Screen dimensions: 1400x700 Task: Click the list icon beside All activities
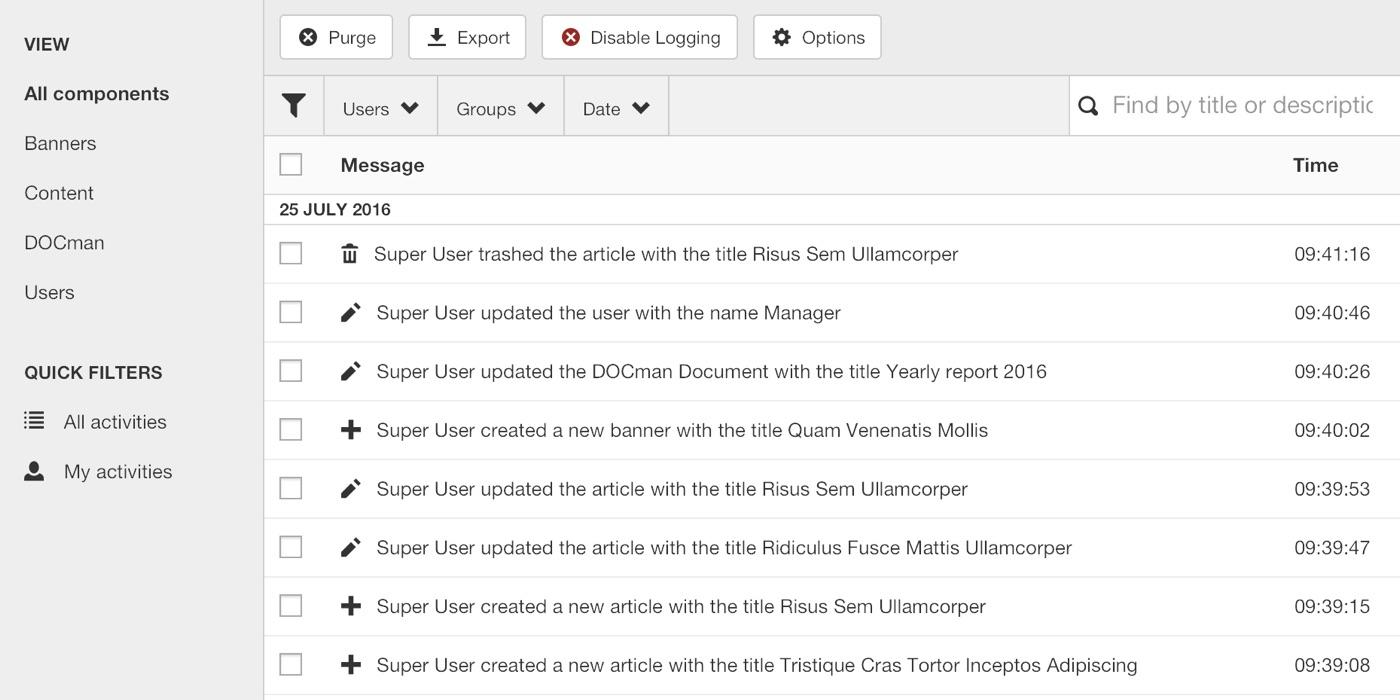pos(35,421)
